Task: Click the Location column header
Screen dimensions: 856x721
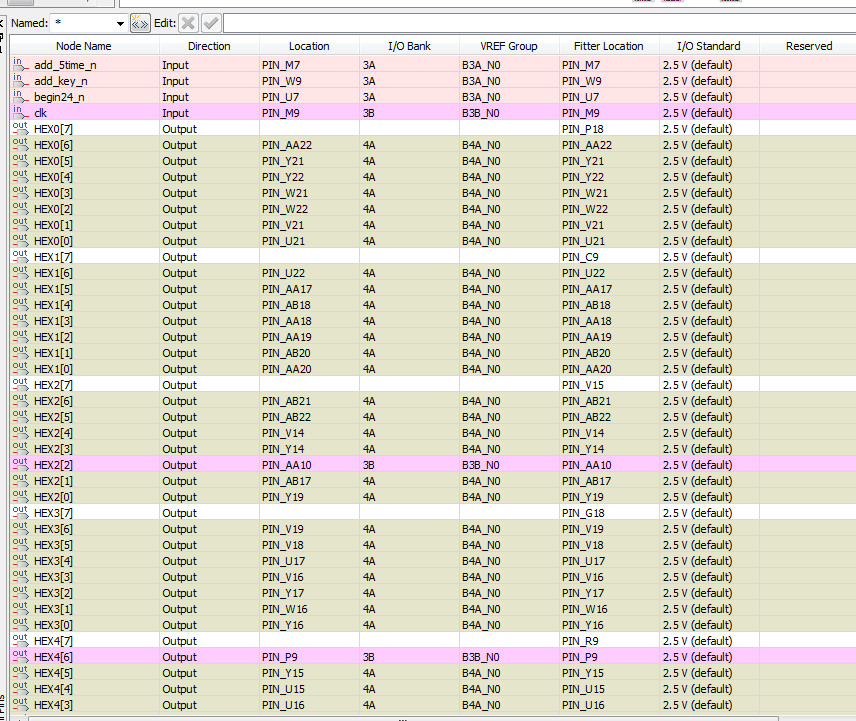Action: coord(309,46)
